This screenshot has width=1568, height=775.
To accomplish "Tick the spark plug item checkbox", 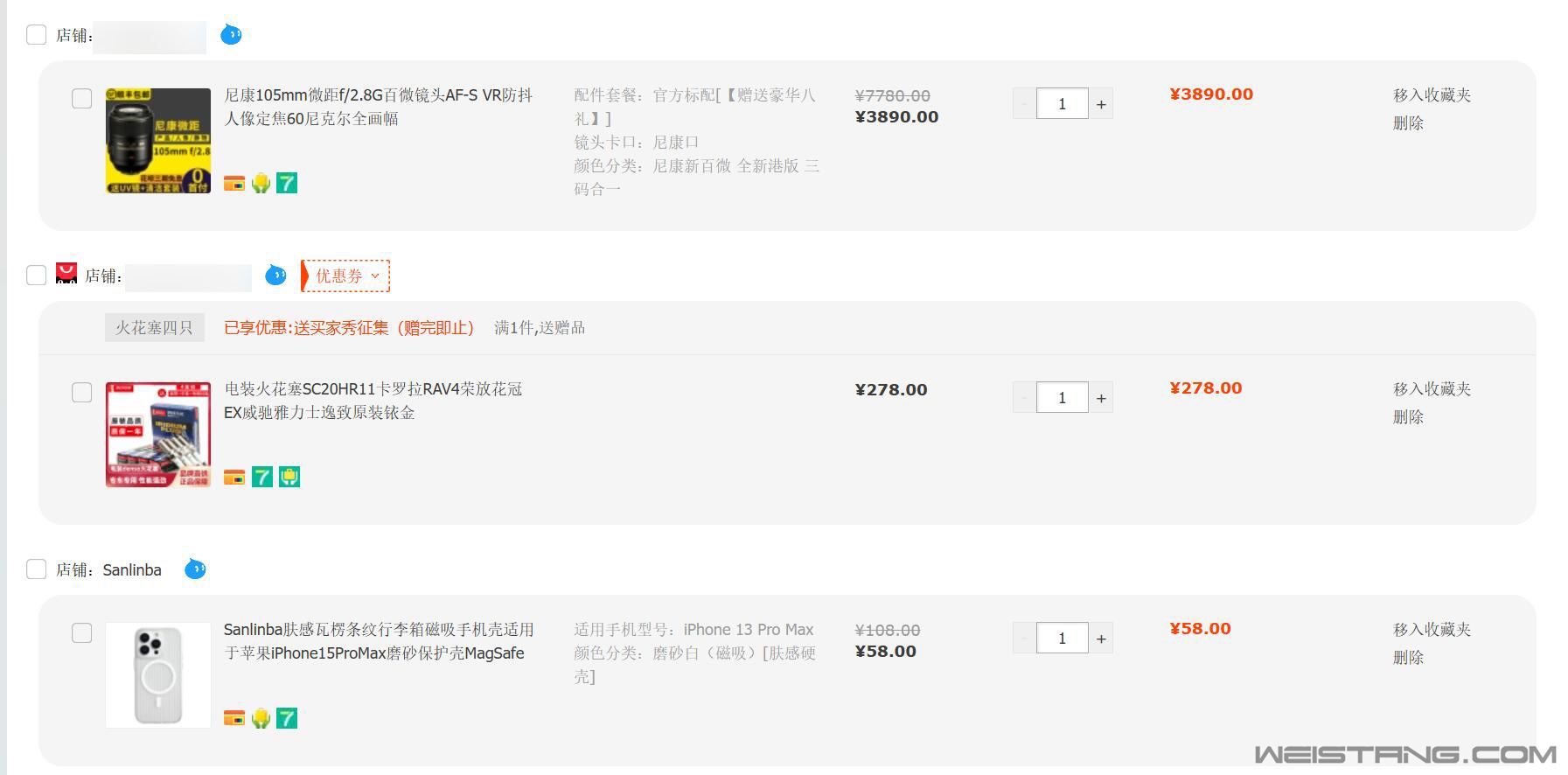I will pyautogui.click(x=81, y=392).
